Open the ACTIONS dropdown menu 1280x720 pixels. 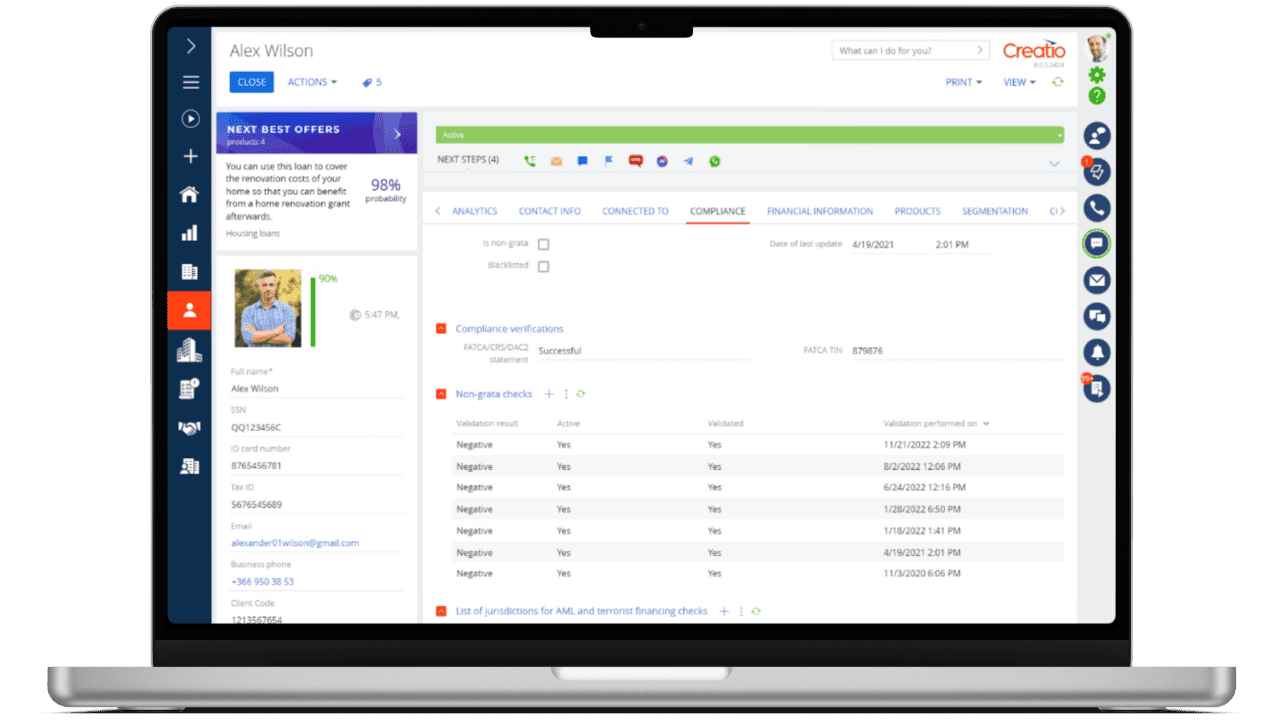[x=312, y=82]
